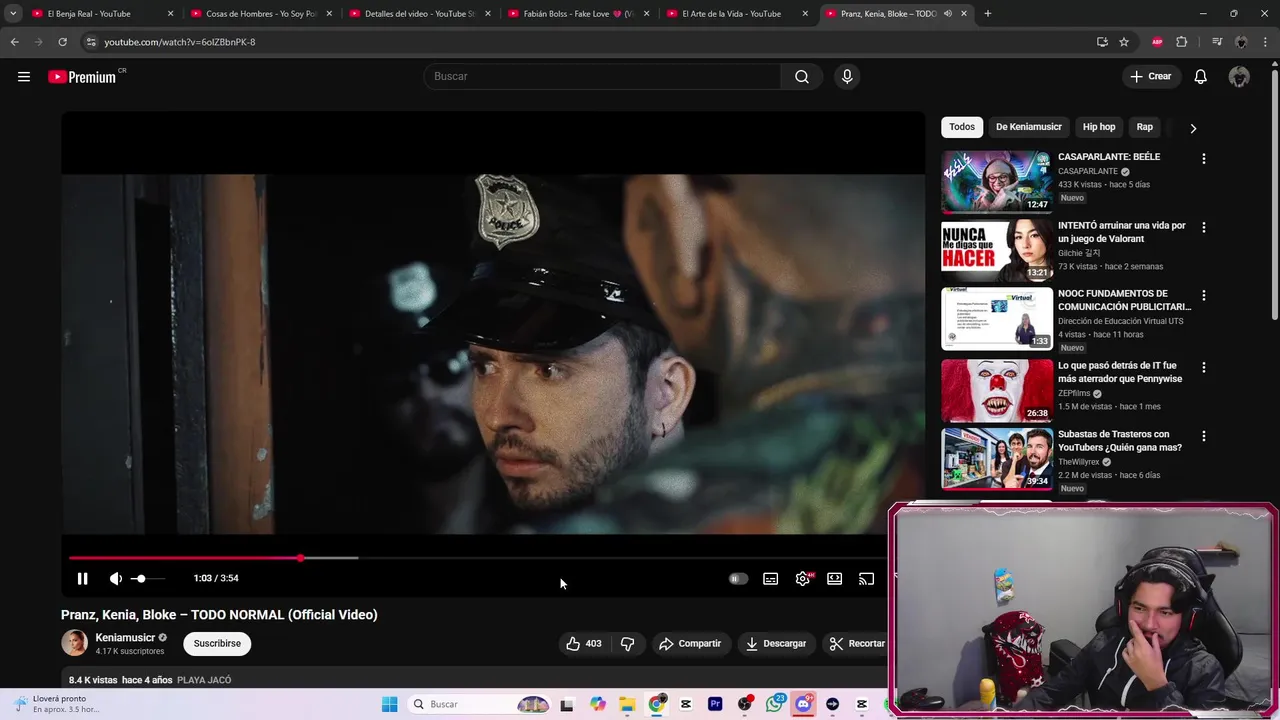Open 'Subastas de Trasteros con YouTubers' title
1280x720 pixels.
[x=1120, y=441]
